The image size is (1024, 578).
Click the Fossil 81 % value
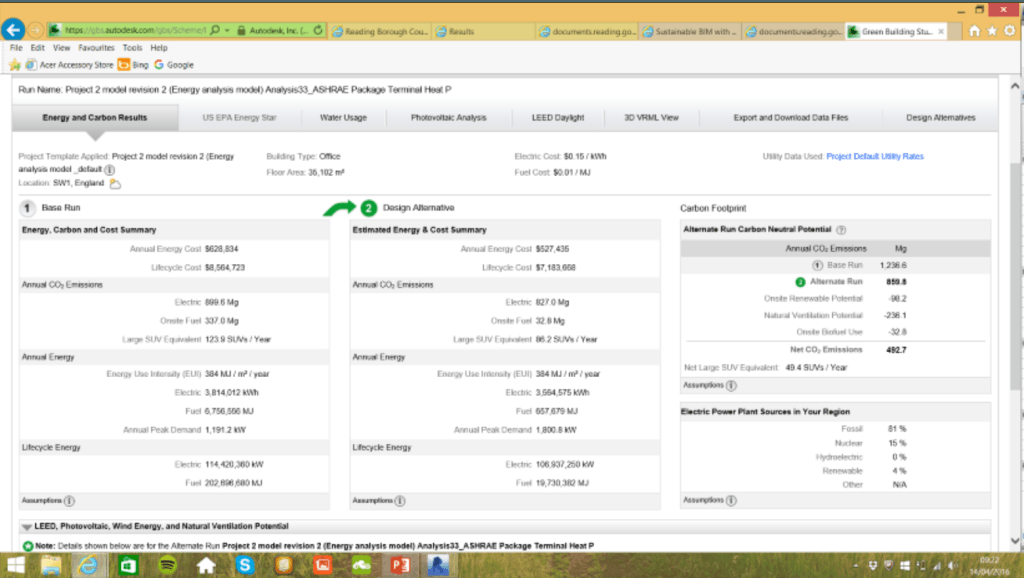pos(897,429)
